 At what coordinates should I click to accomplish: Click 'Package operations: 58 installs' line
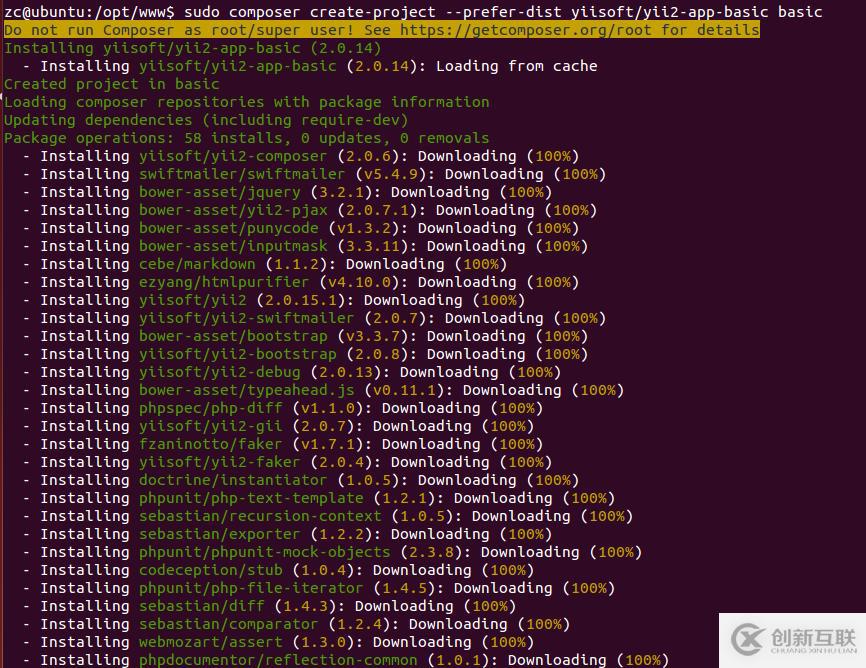click(246, 138)
